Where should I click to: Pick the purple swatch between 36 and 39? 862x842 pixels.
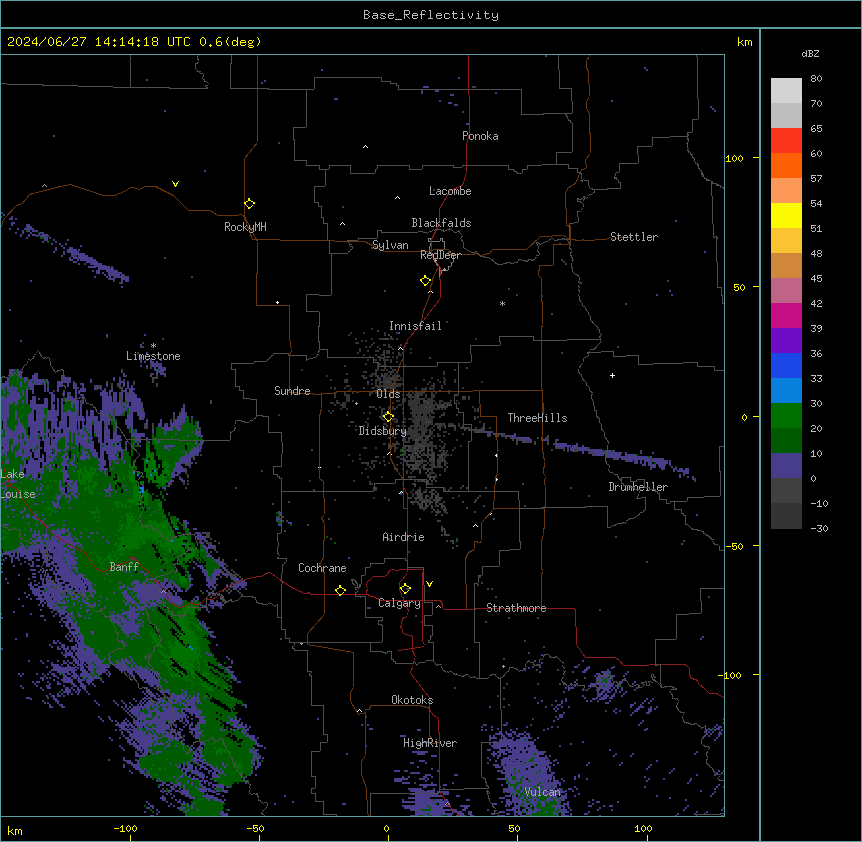pyautogui.click(x=786, y=341)
